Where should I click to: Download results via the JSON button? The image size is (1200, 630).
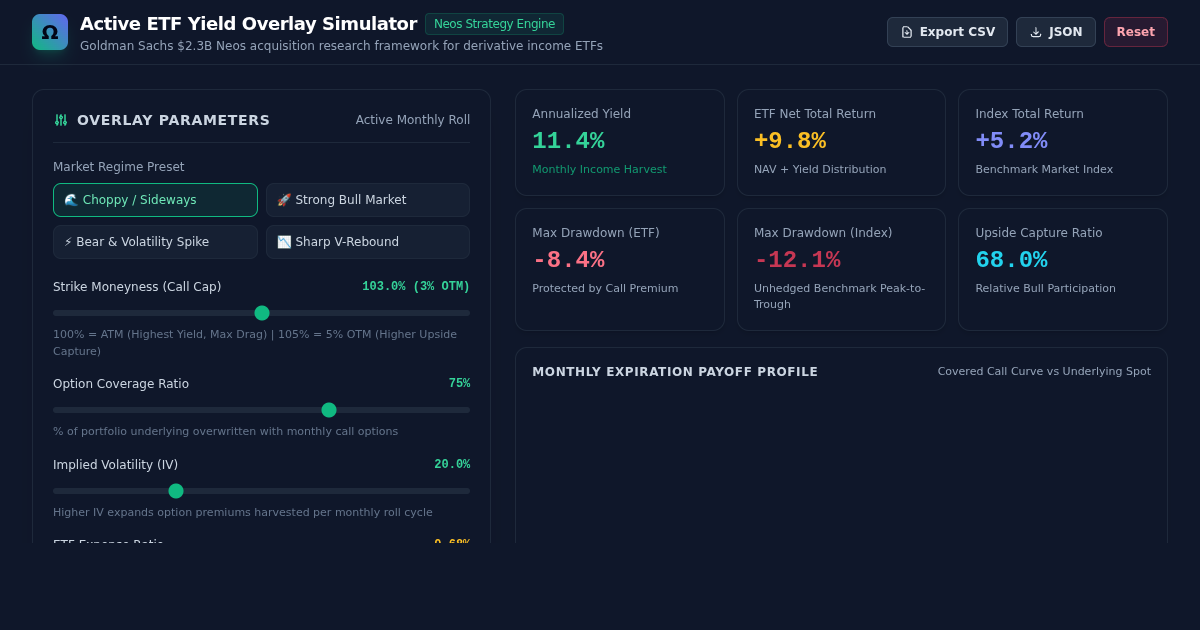click(x=1056, y=32)
